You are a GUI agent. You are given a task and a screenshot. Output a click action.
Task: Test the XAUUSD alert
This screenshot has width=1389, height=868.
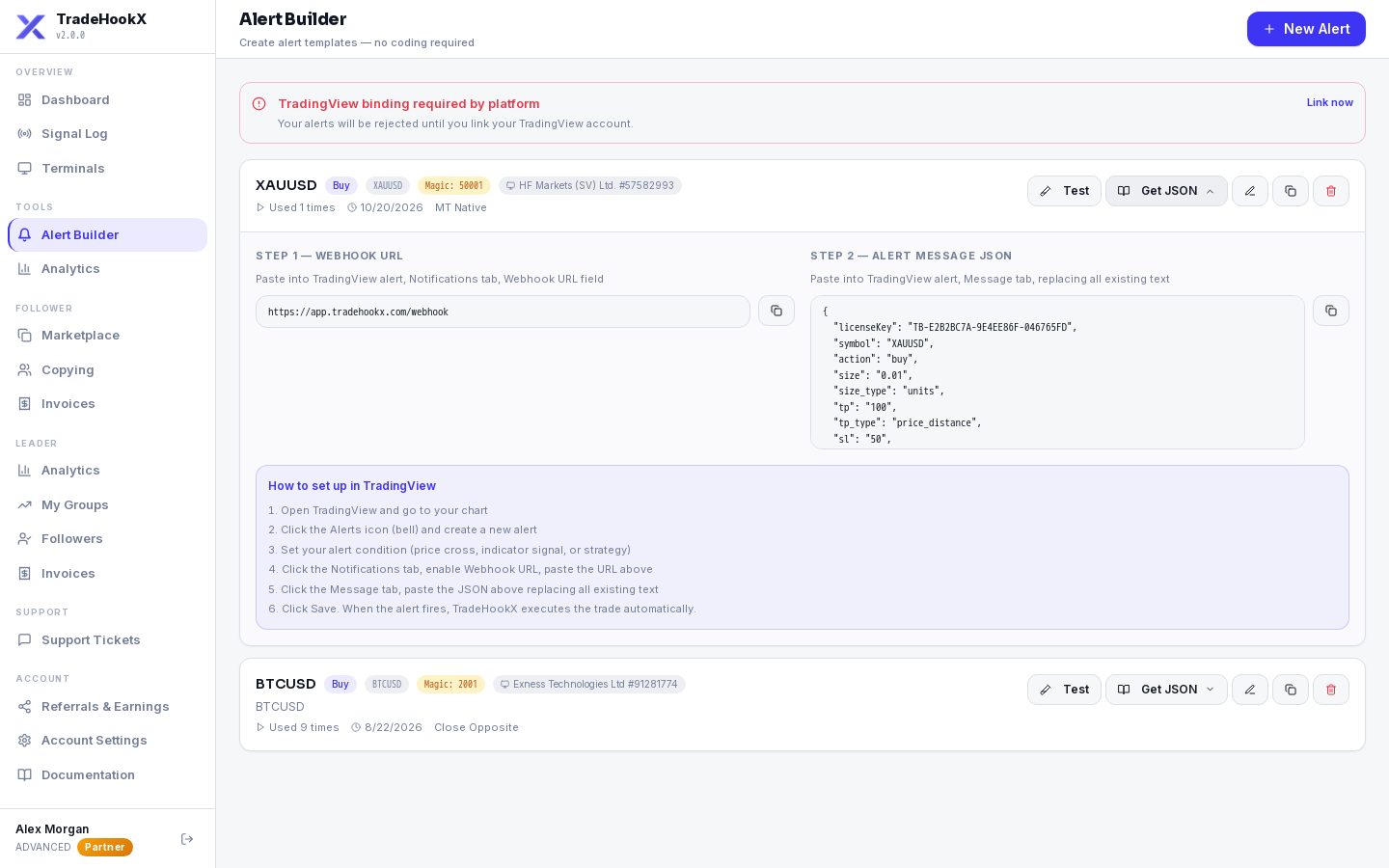[x=1064, y=191]
